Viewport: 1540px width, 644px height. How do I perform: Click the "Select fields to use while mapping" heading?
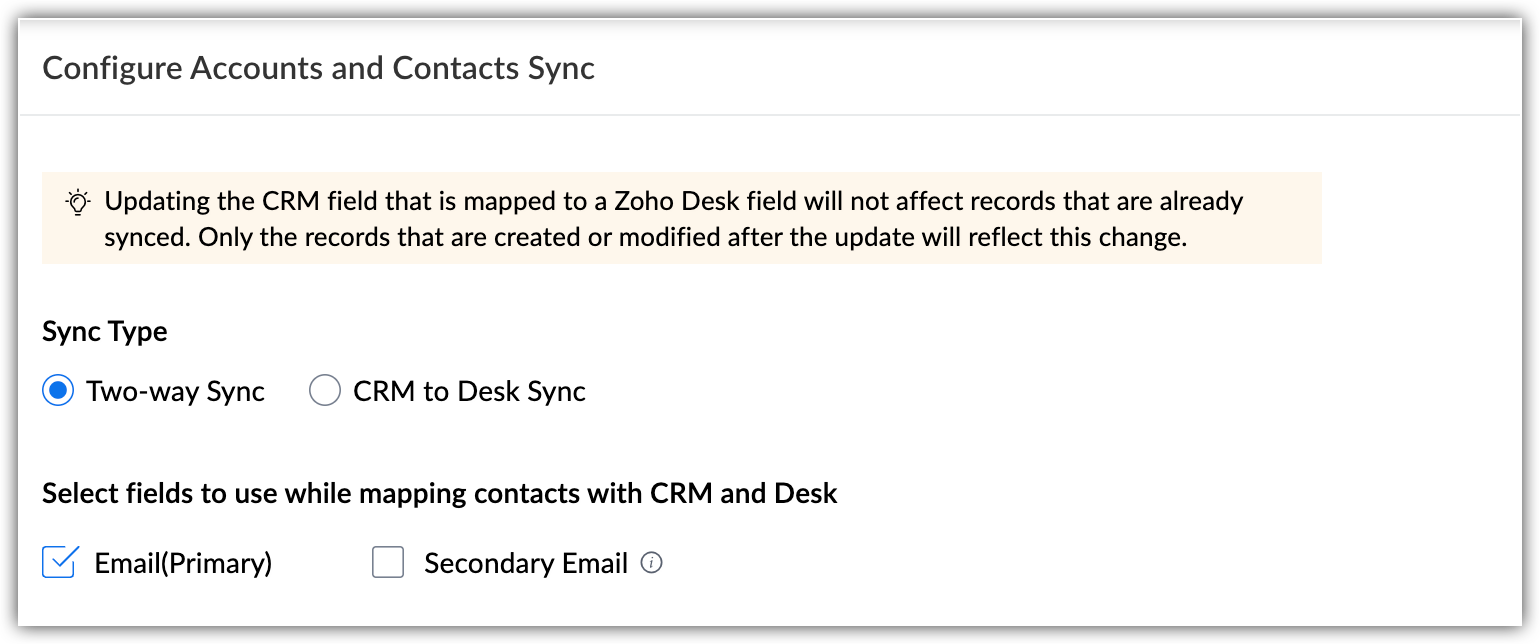tap(440, 494)
